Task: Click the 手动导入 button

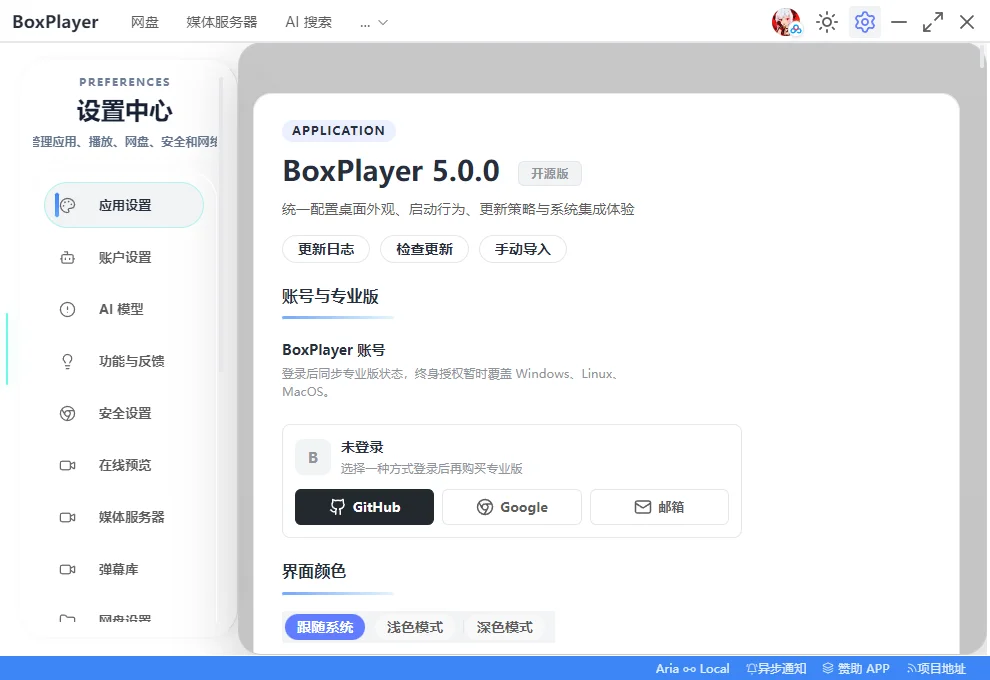Action: (x=523, y=249)
